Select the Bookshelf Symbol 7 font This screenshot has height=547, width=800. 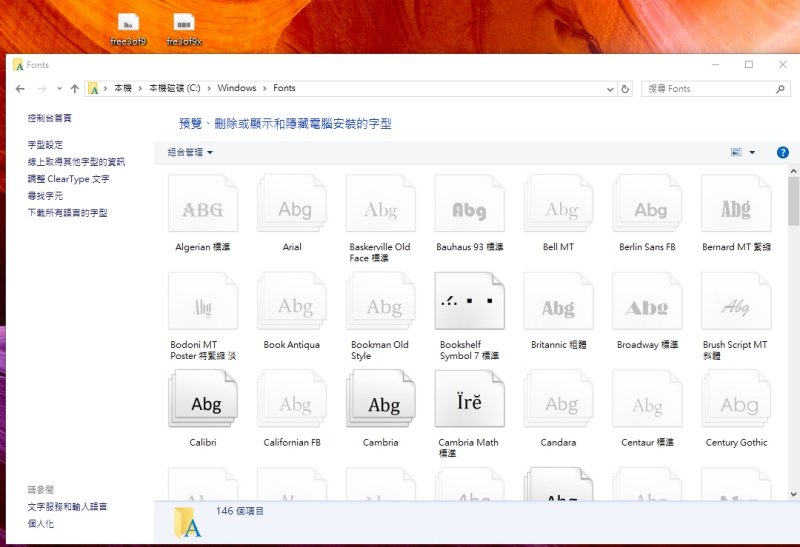[x=469, y=305]
